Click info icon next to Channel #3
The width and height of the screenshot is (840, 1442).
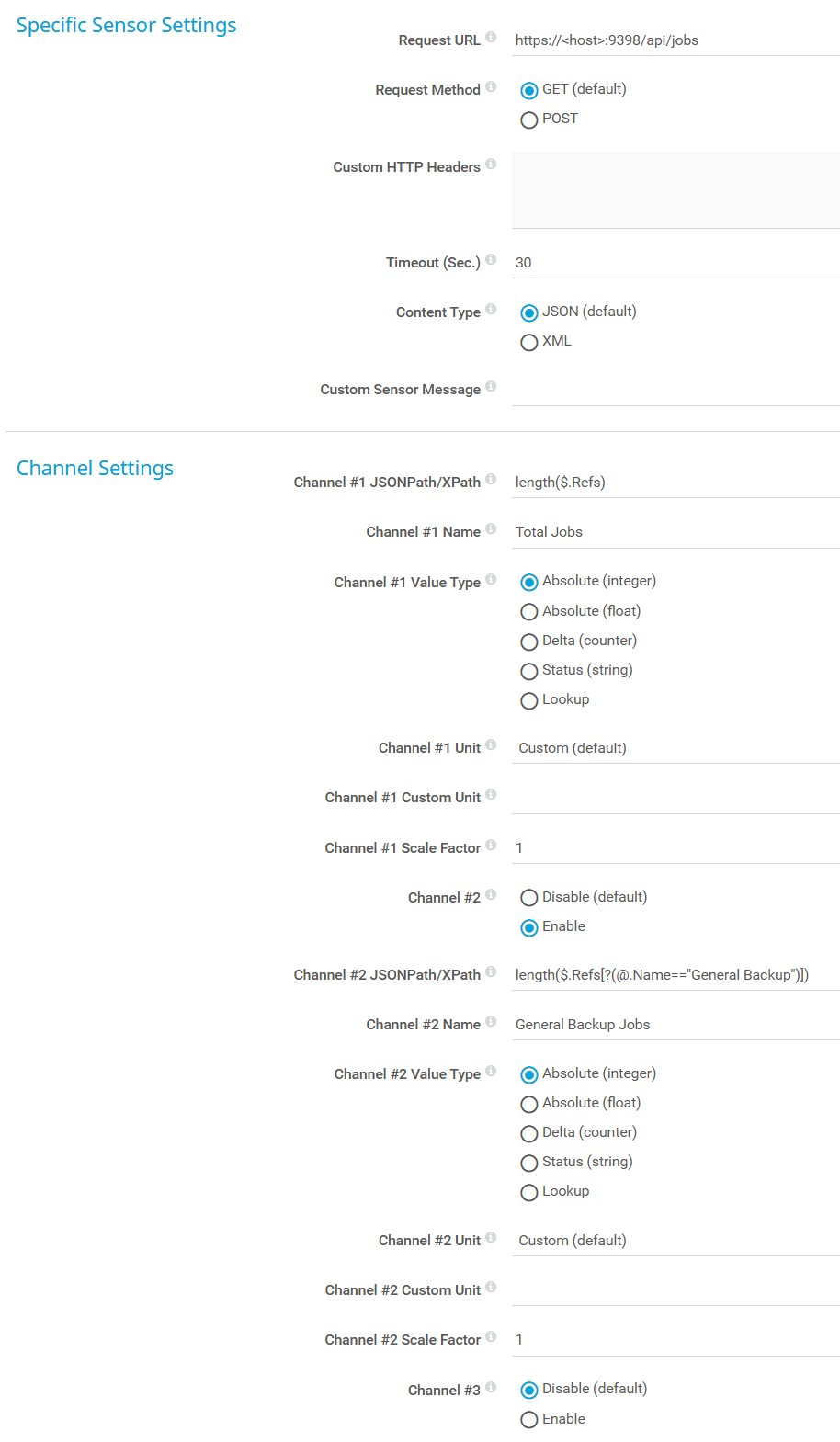[x=491, y=1387]
